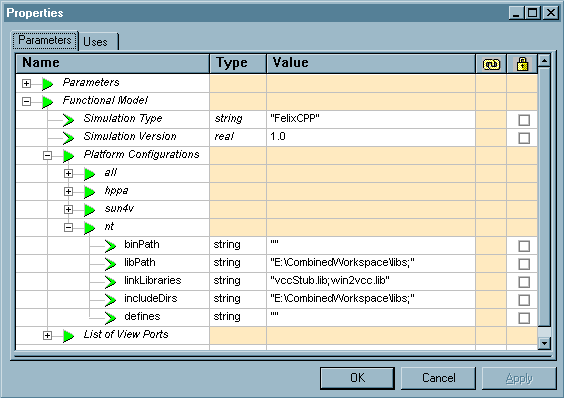The image size is (564, 398).
Task: Click the green arrow icon beside Parameters
Action: [47, 84]
